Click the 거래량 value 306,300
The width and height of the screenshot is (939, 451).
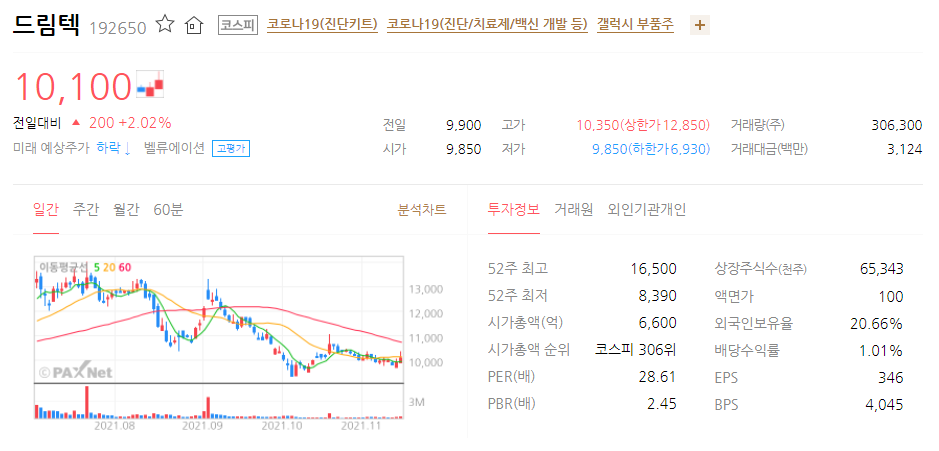896,125
